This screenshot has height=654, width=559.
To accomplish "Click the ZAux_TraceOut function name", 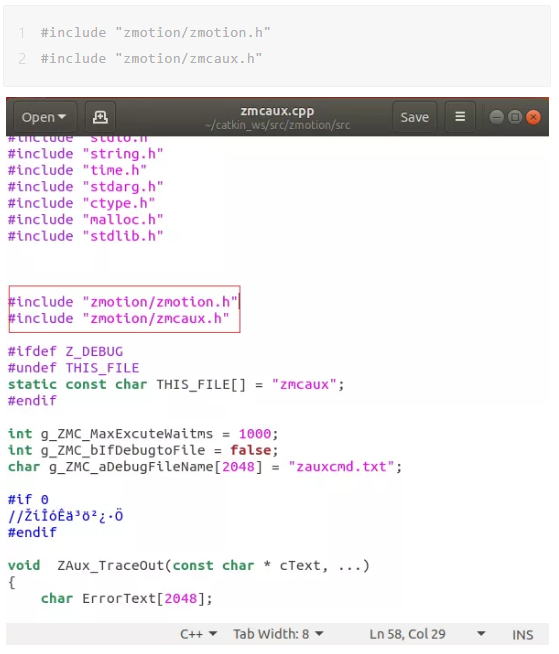I will tap(111, 566).
